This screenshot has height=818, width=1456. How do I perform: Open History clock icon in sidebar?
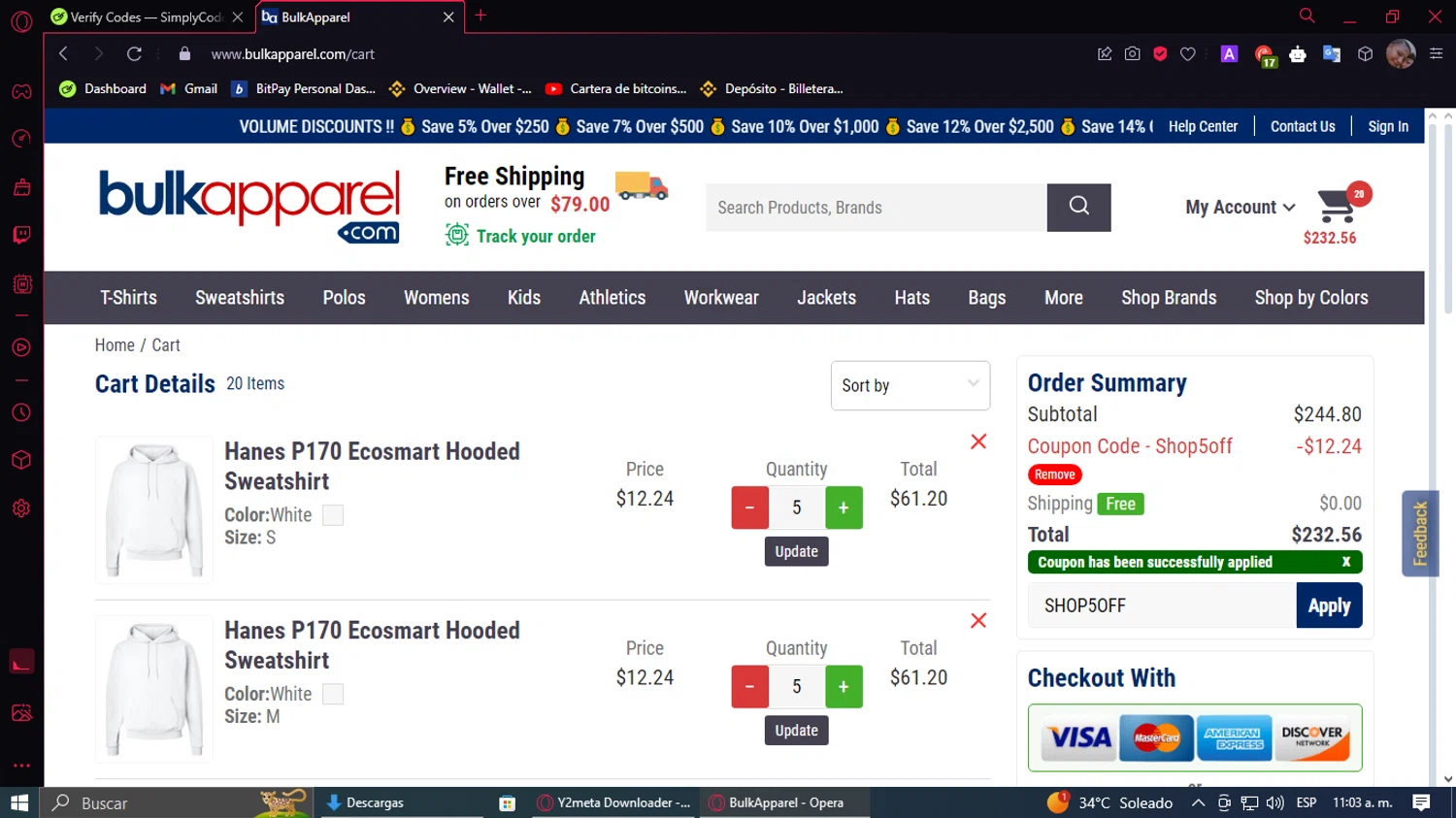coord(21,412)
